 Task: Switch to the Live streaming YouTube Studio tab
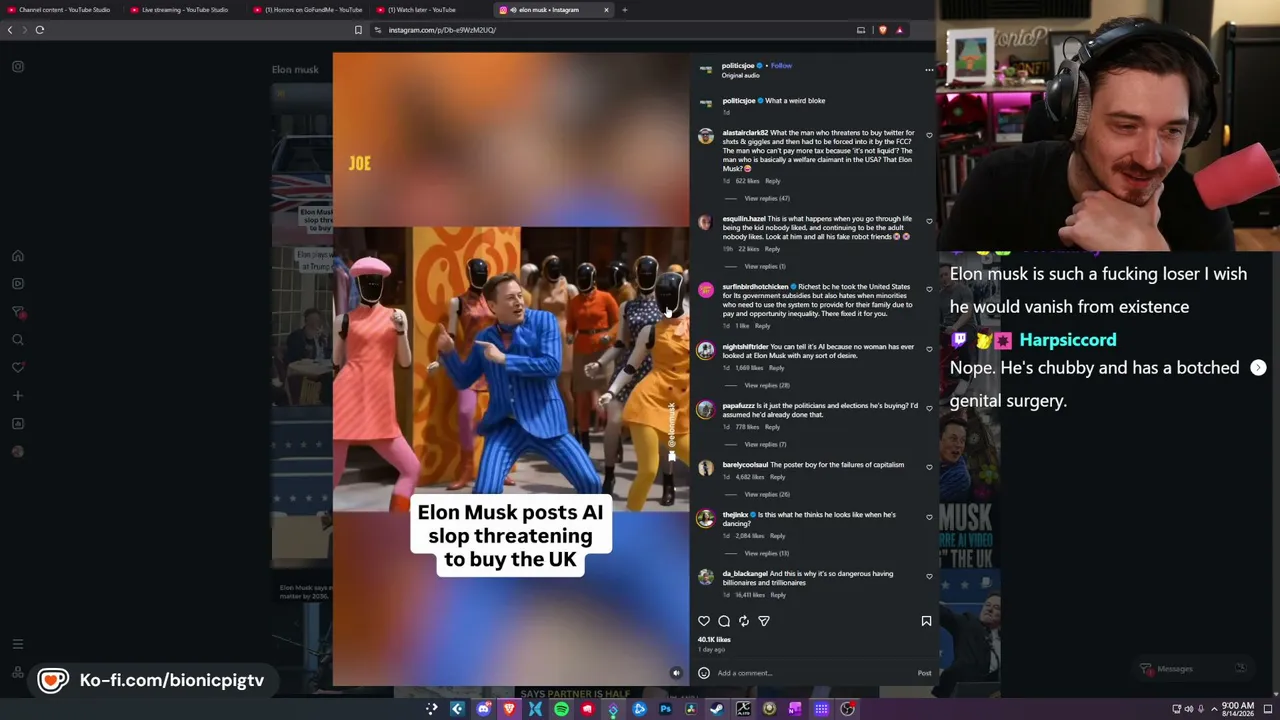pos(184,10)
